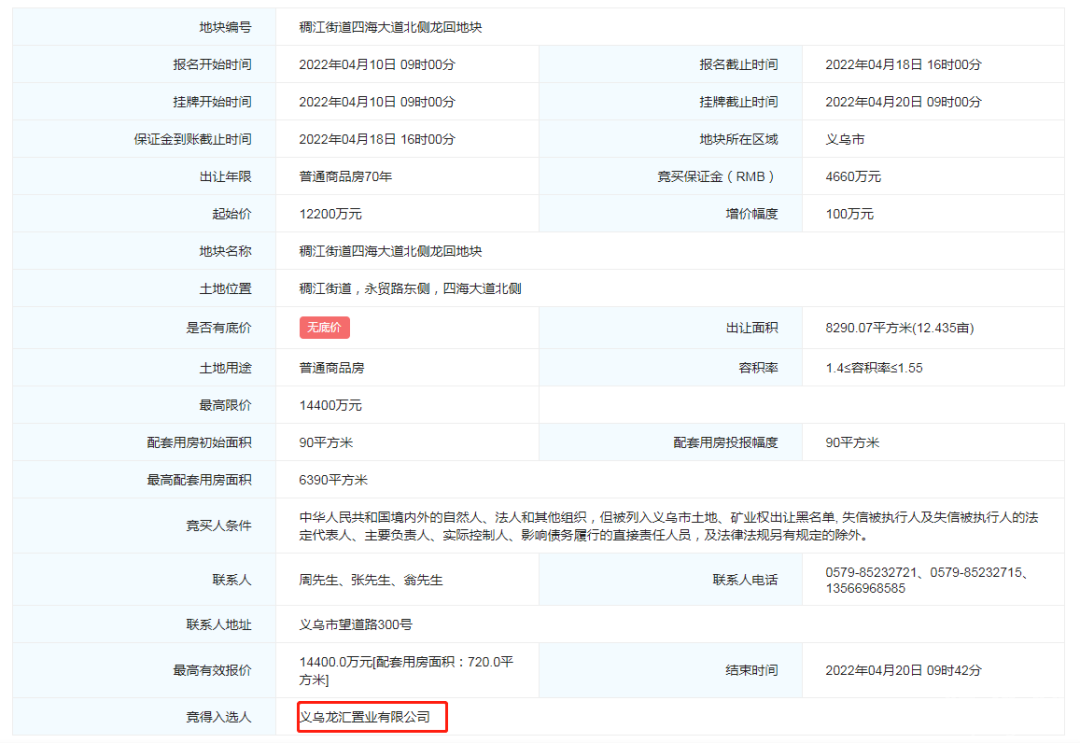1080x743 pixels.
Task: Click the 最高有效报价 bid value
Action: pos(405,670)
